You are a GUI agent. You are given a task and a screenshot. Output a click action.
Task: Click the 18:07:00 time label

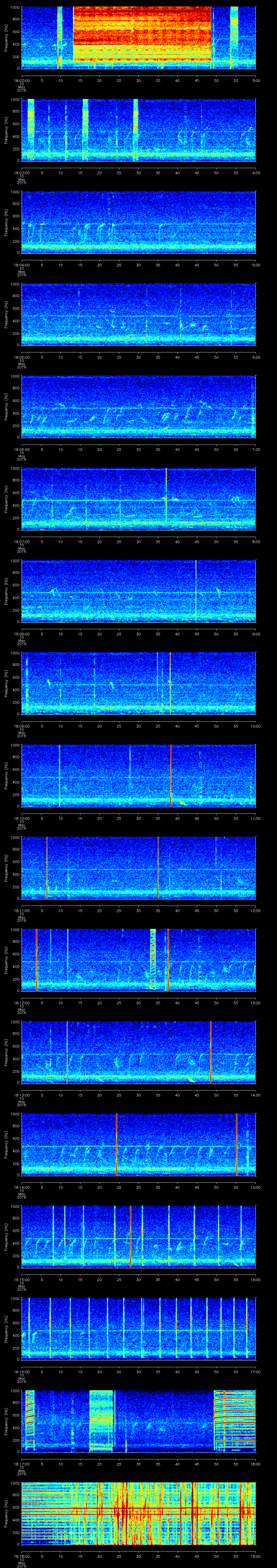click(x=21, y=542)
